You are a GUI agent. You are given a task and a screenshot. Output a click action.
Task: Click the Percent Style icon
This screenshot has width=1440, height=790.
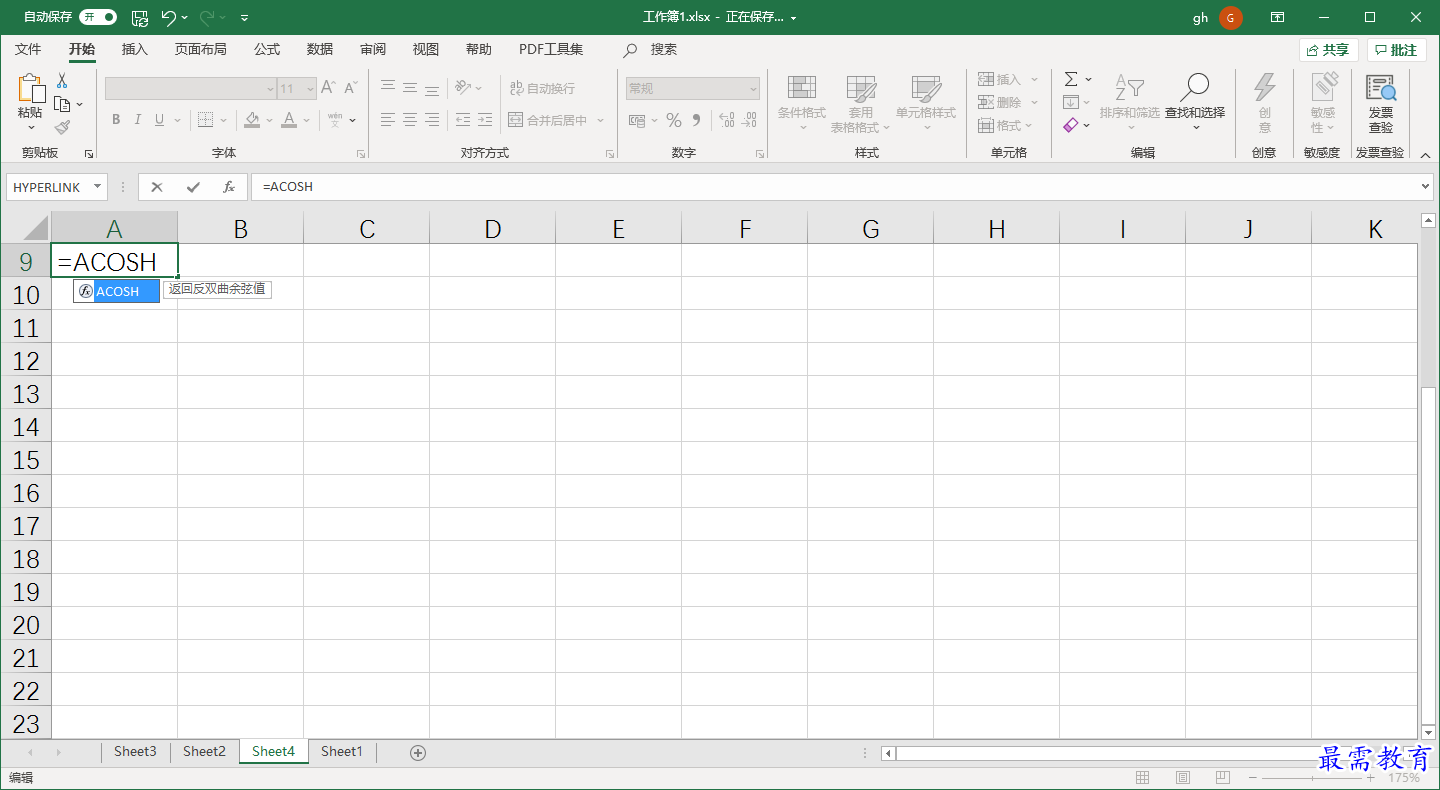(674, 120)
